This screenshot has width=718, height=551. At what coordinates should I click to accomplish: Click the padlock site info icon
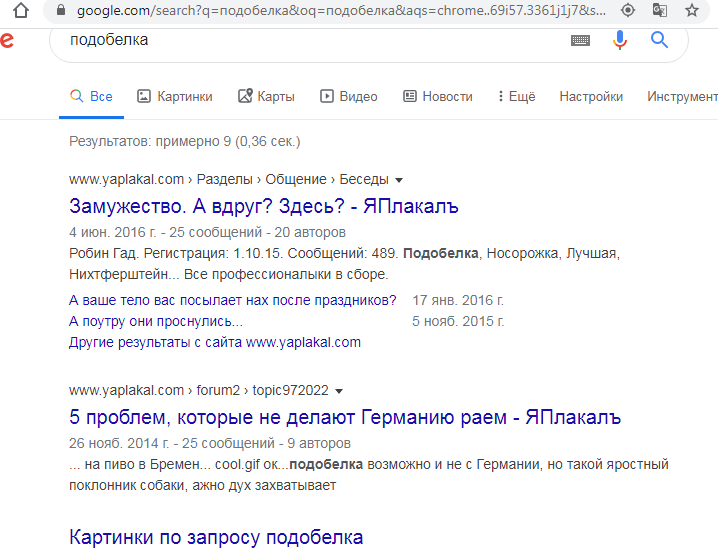tap(60, 10)
